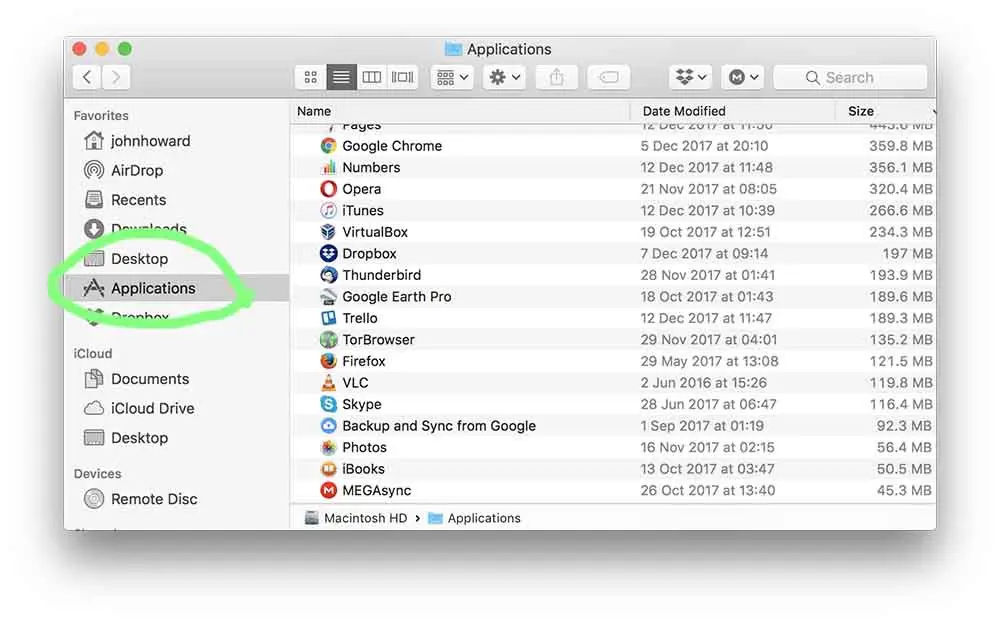Viewport: 1000px width, 621px height.
Task: Select the TorBrowser file name
Action: [x=378, y=340]
